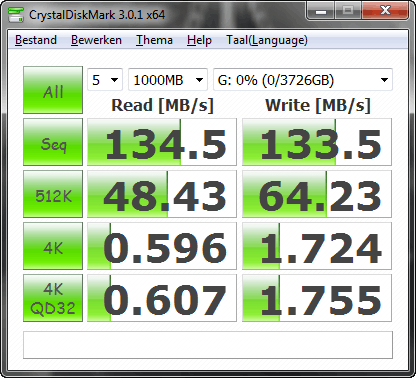This screenshot has width=416, height=378.
Task: Close the CrystalDiskMark window
Action: [x=385, y=11]
